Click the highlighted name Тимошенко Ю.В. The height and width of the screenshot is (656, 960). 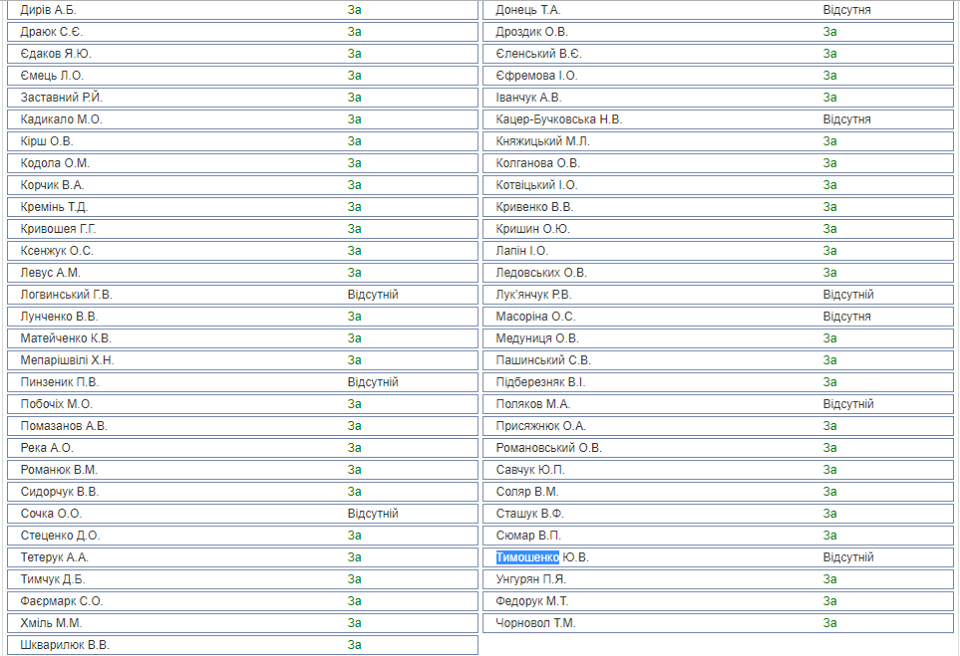coord(544,557)
